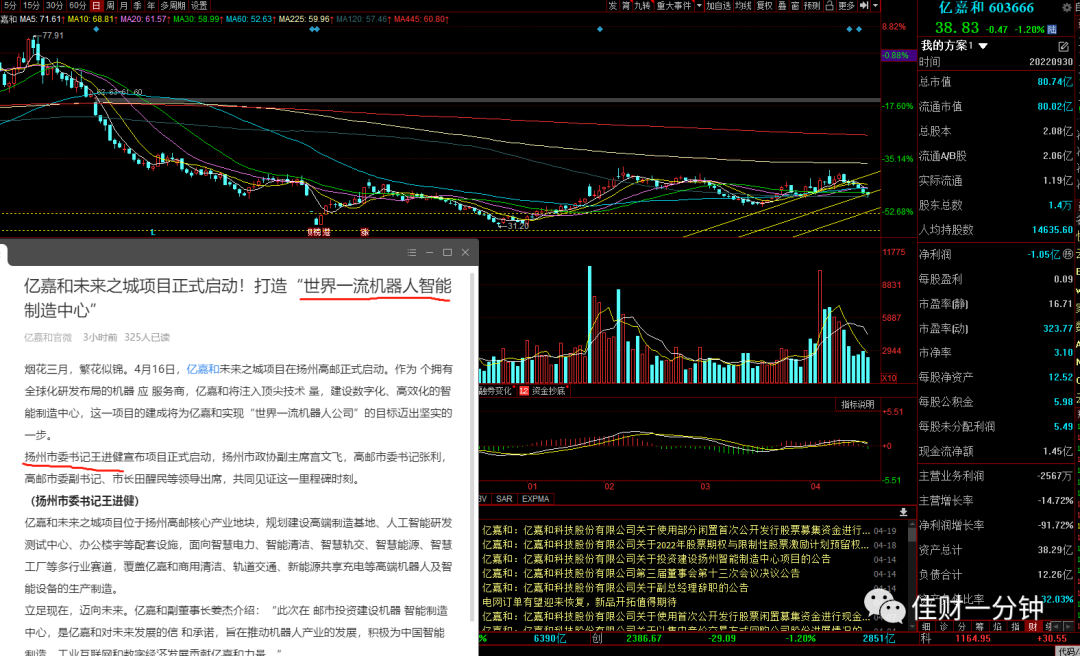Select the SAR indicator tab
Image resolution: width=1080 pixels, height=656 pixels.
pyautogui.click(x=504, y=498)
